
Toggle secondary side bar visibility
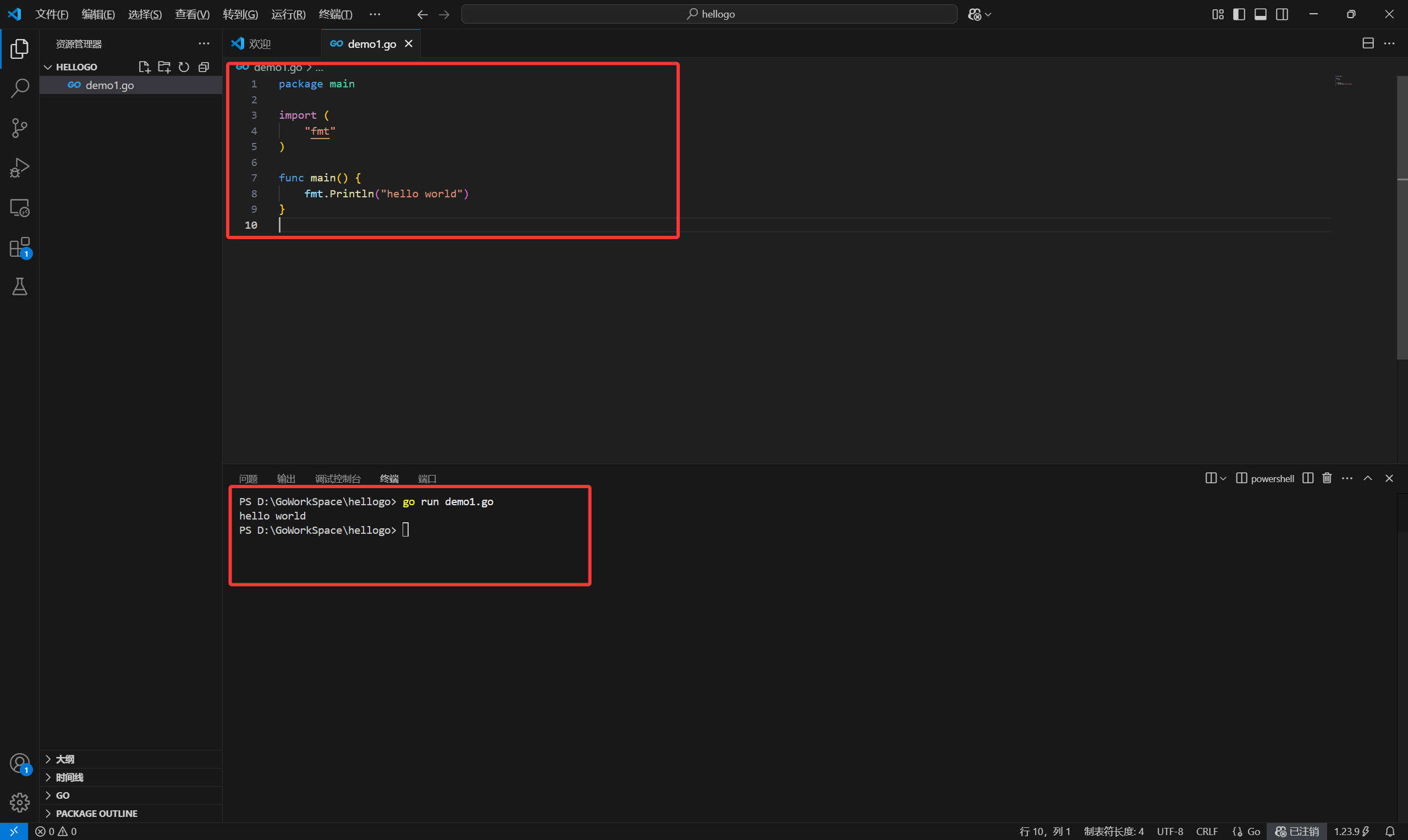pos(1281,14)
